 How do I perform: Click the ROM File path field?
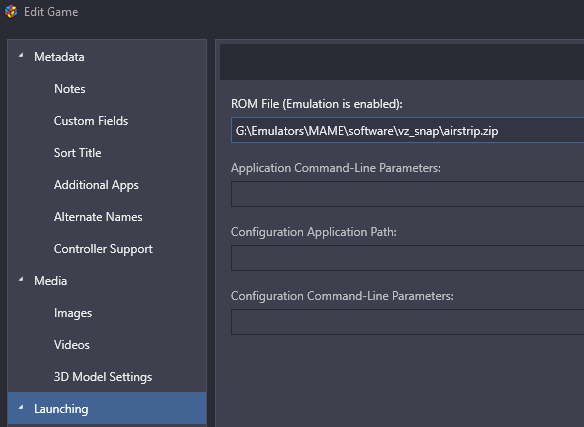407,130
